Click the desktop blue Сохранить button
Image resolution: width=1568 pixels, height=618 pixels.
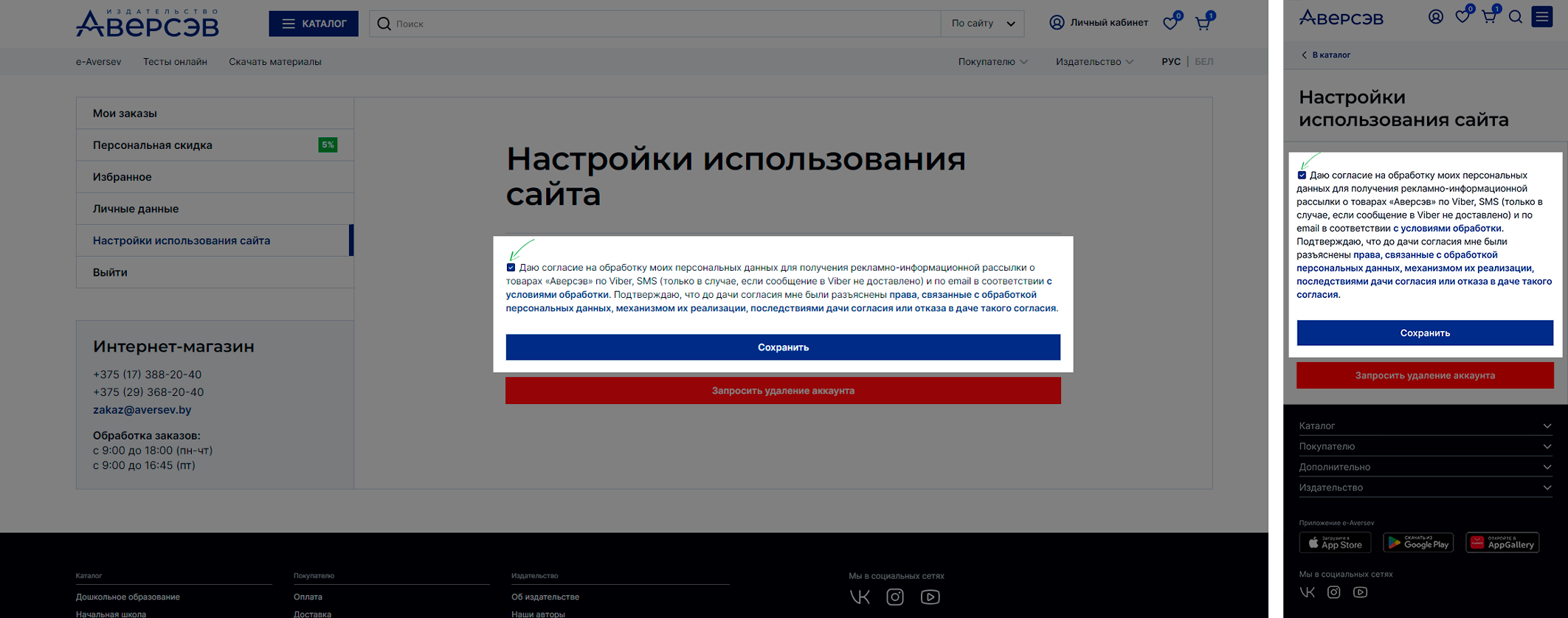[783, 347]
